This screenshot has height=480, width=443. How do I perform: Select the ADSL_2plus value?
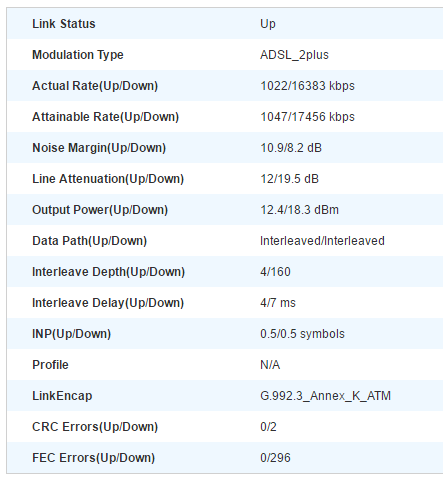(x=294, y=55)
